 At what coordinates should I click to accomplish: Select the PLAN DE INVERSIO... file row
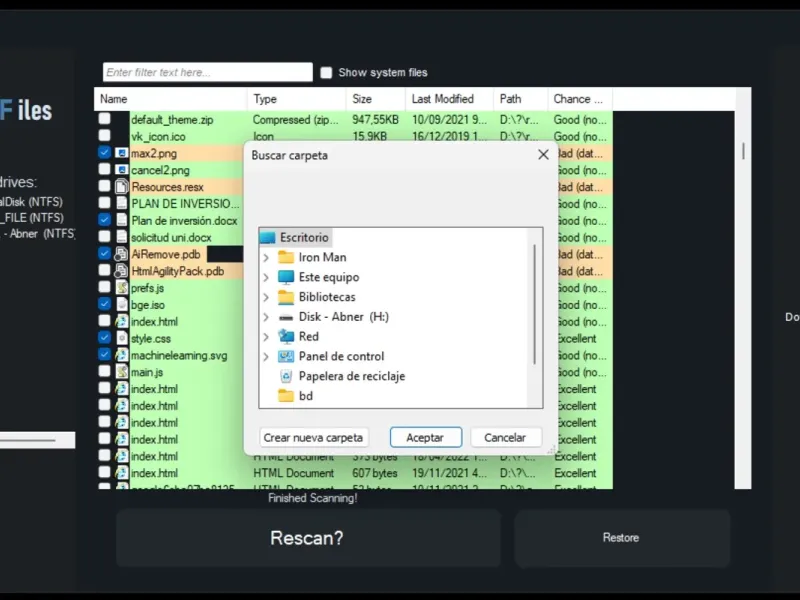coord(185,204)
